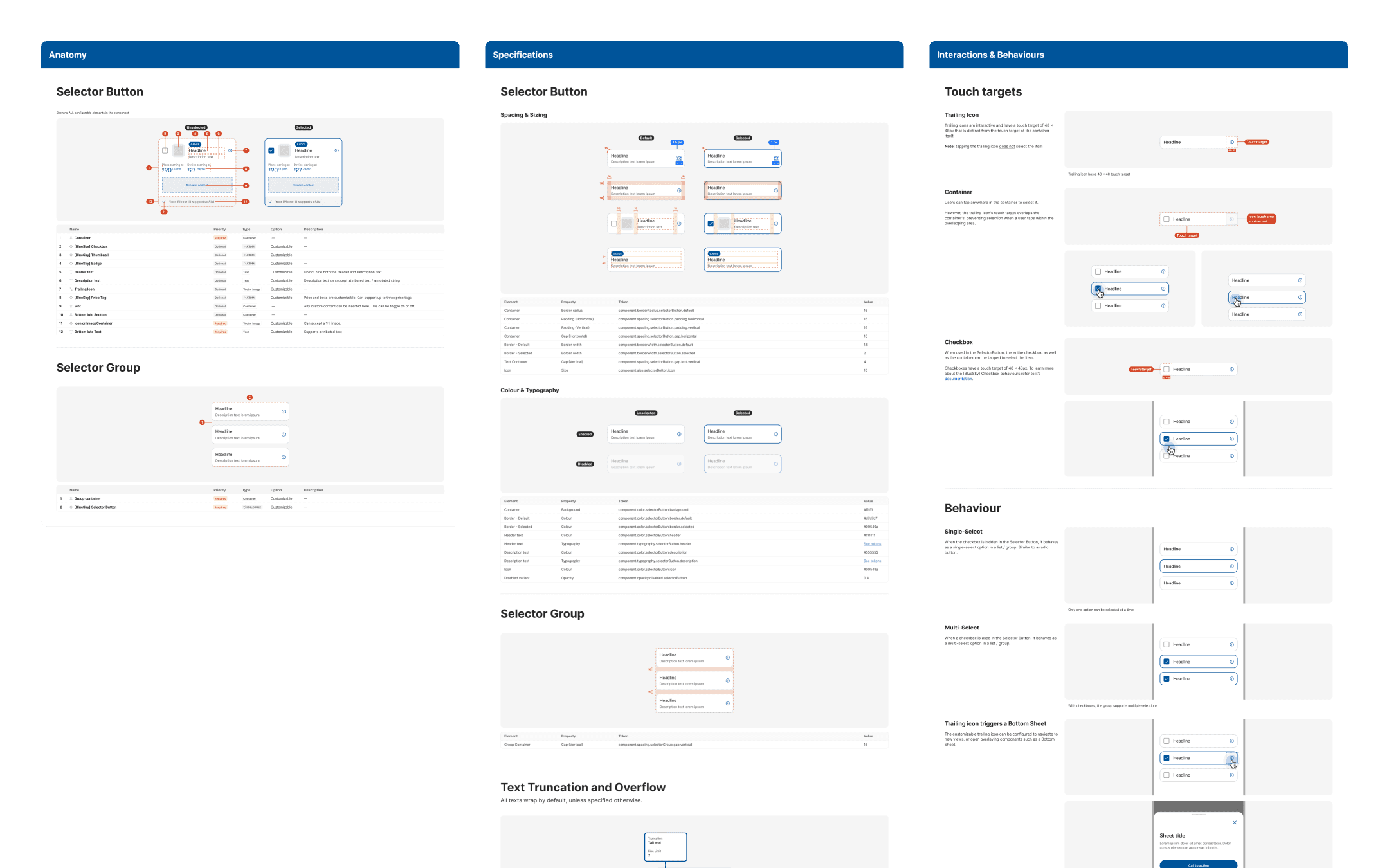Viewport: 1389px width, 868px height.
Task: Click info icon on Anatomy's Selected selector button
Action: pos(336,150)
